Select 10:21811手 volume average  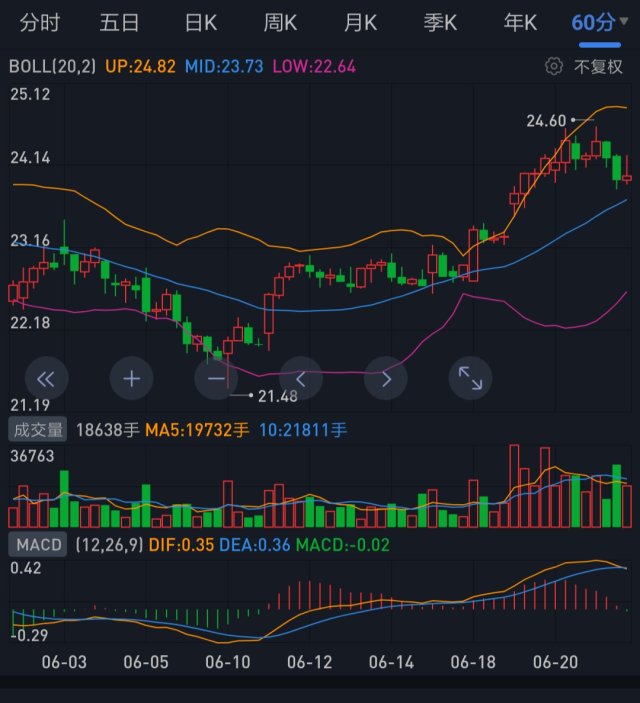tap(303, 430)
